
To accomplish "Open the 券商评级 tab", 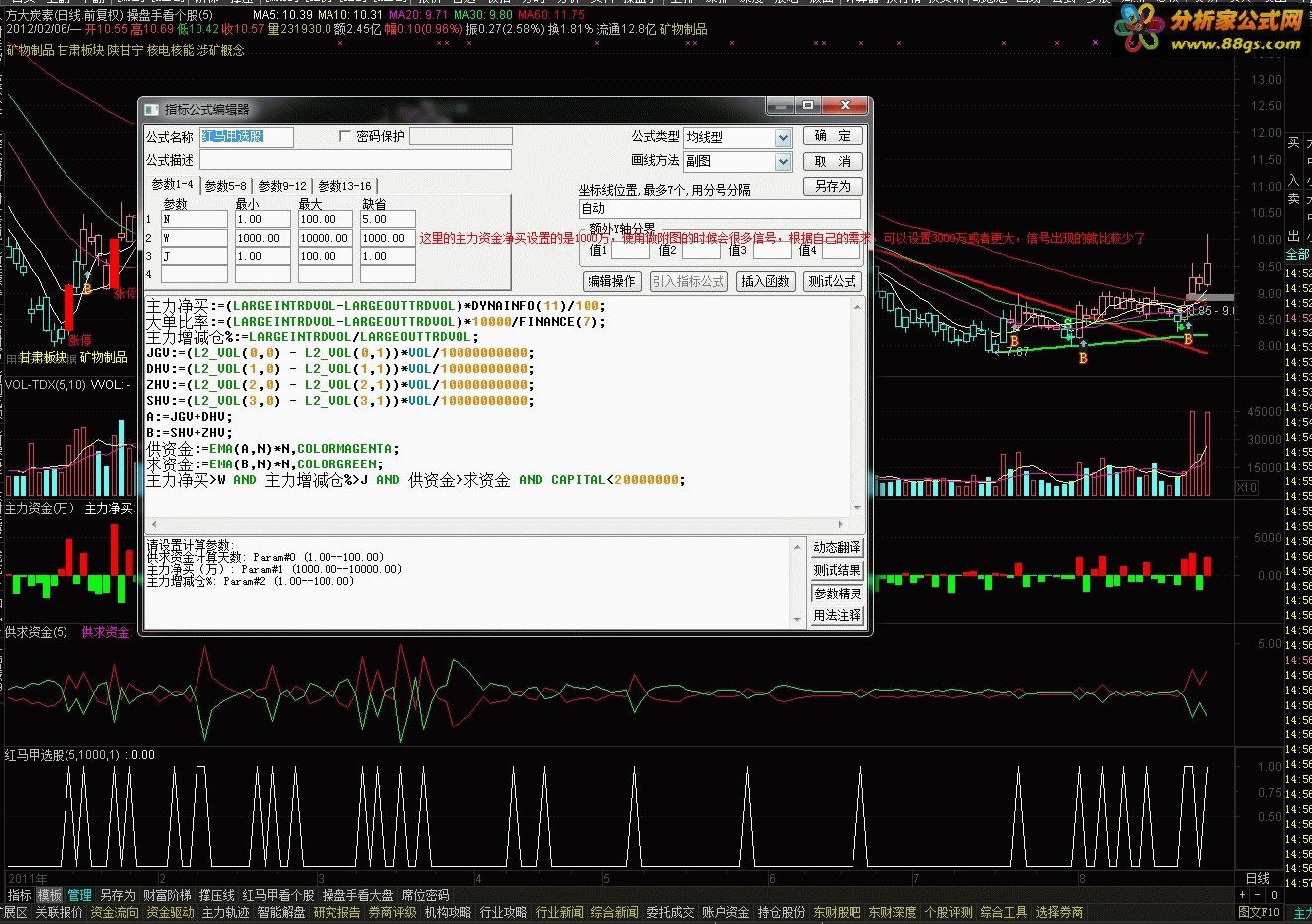I will point(393,912).
